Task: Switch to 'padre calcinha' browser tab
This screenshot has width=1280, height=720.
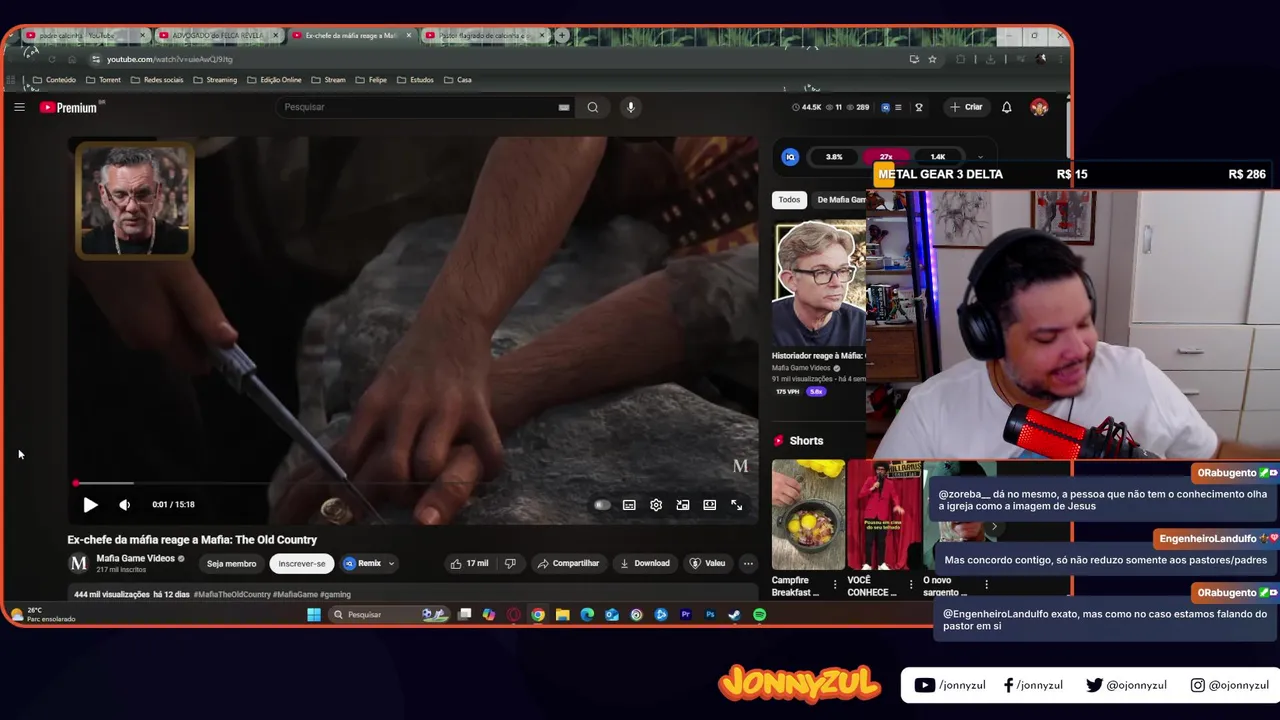Action: pyautogui.click(x=86, y=35)
